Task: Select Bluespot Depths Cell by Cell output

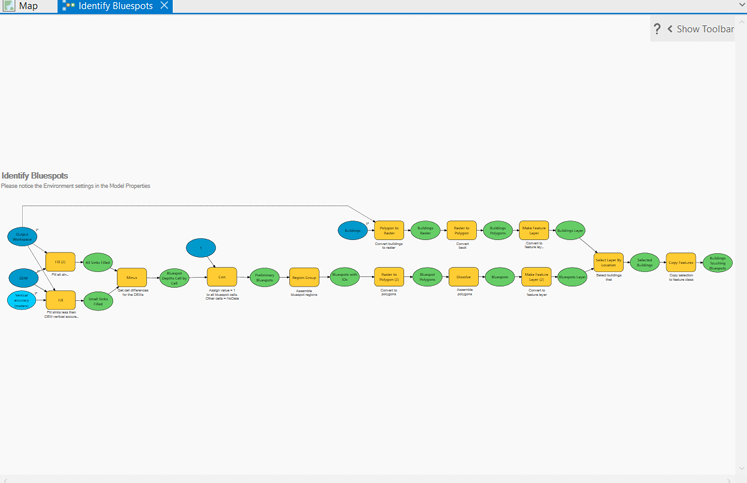Action: [x=174, y=278]
